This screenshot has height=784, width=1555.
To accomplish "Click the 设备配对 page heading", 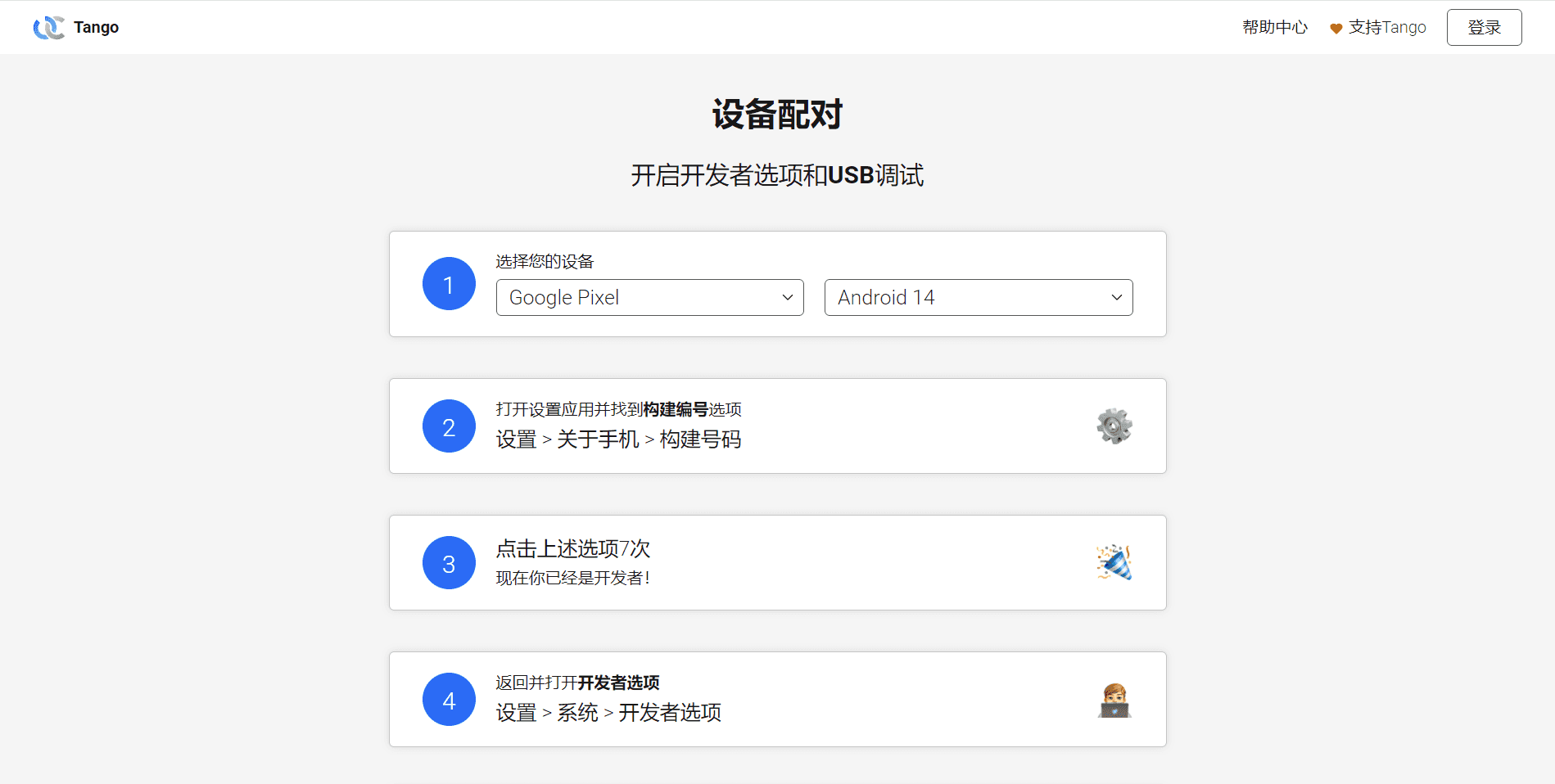I will point(777,114).
